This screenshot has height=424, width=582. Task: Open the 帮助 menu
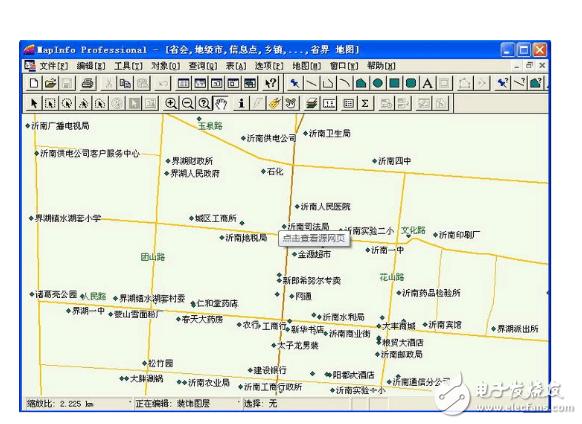click(x=381, y=66)
